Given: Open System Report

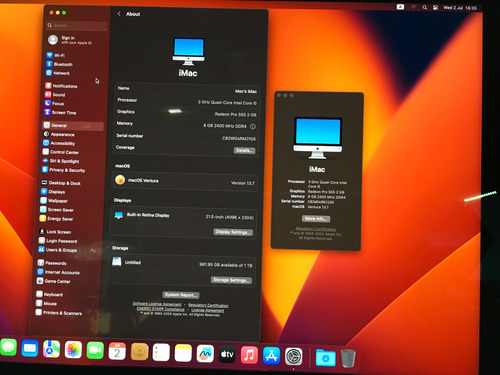Looking at the screenshot, I should click(181, 295).
